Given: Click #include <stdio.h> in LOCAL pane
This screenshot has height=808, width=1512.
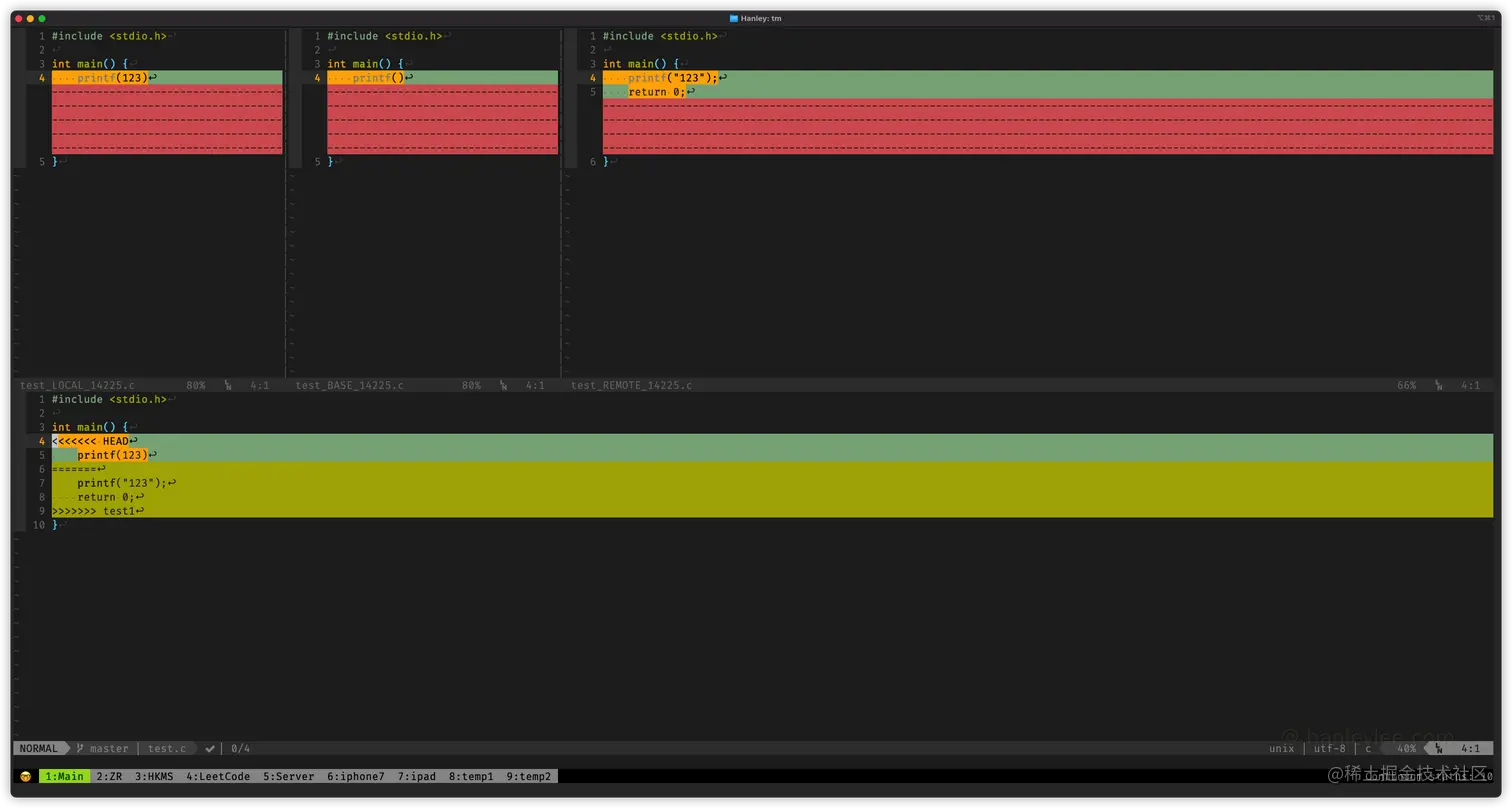Looking at the screenshot, I should tap(109, 36).
